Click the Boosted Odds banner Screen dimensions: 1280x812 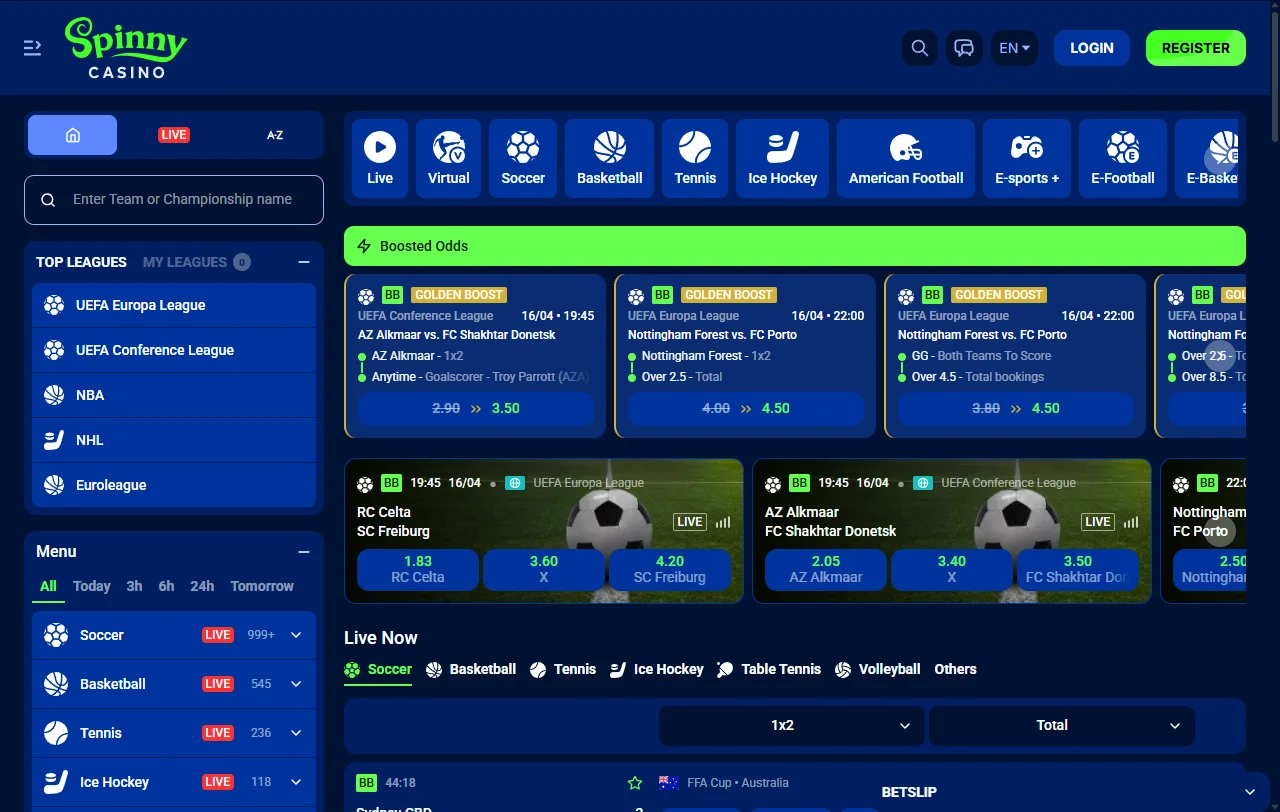(795, 246)
